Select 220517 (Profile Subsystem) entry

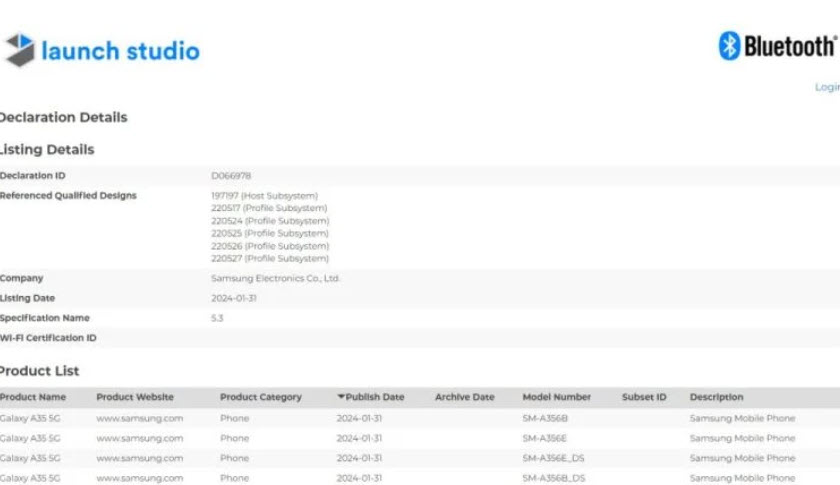269,208
